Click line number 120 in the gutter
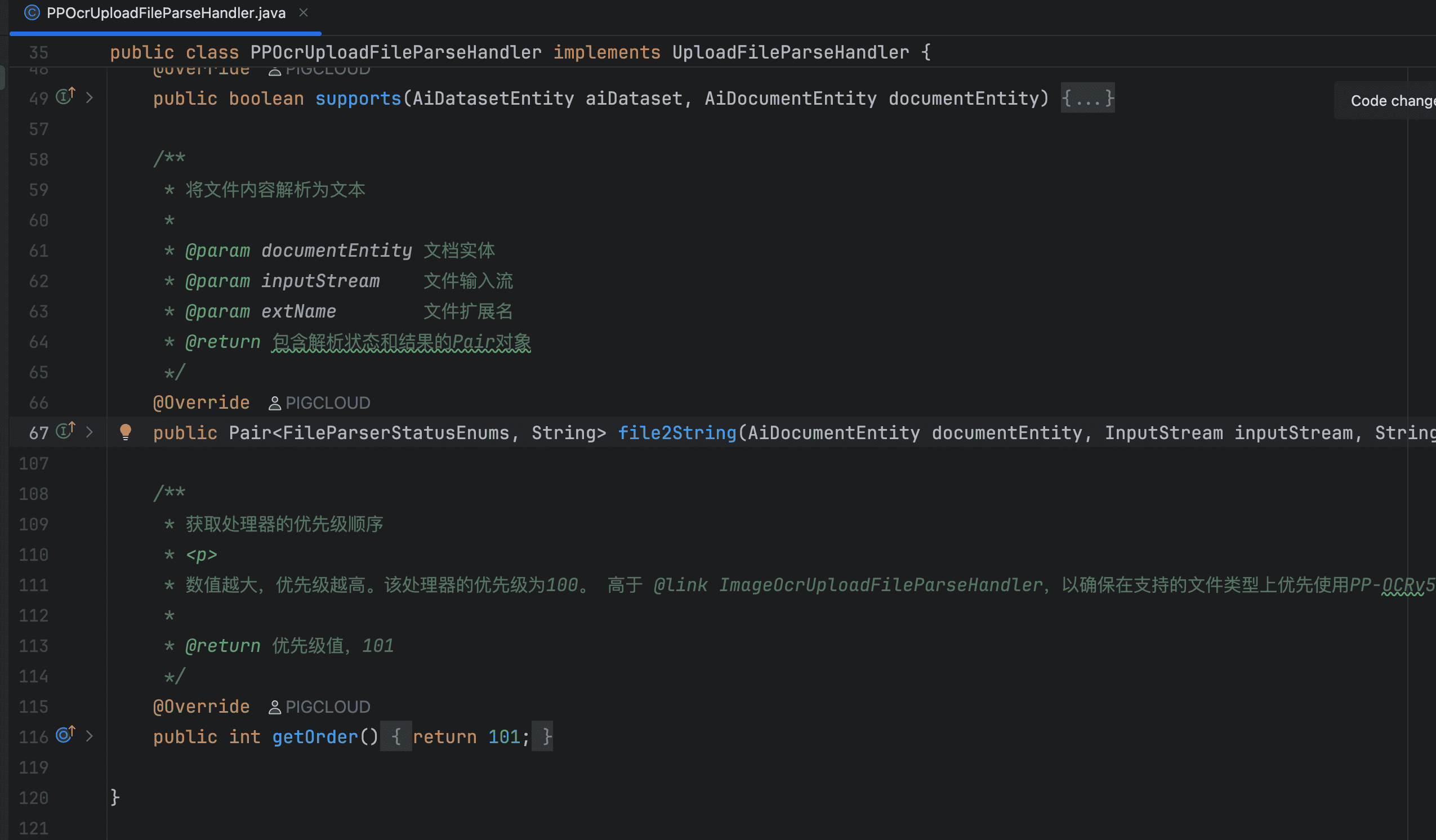This screenshot has height=840, width=1436. coord(34,798)
